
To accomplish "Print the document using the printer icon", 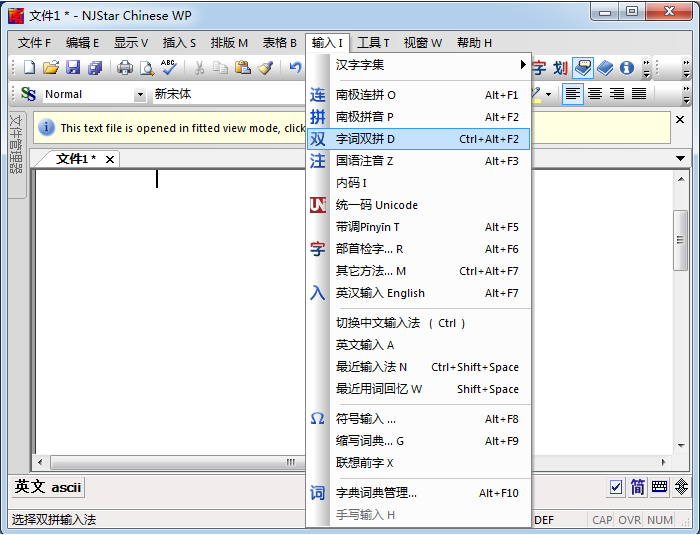I will [125, 68].
